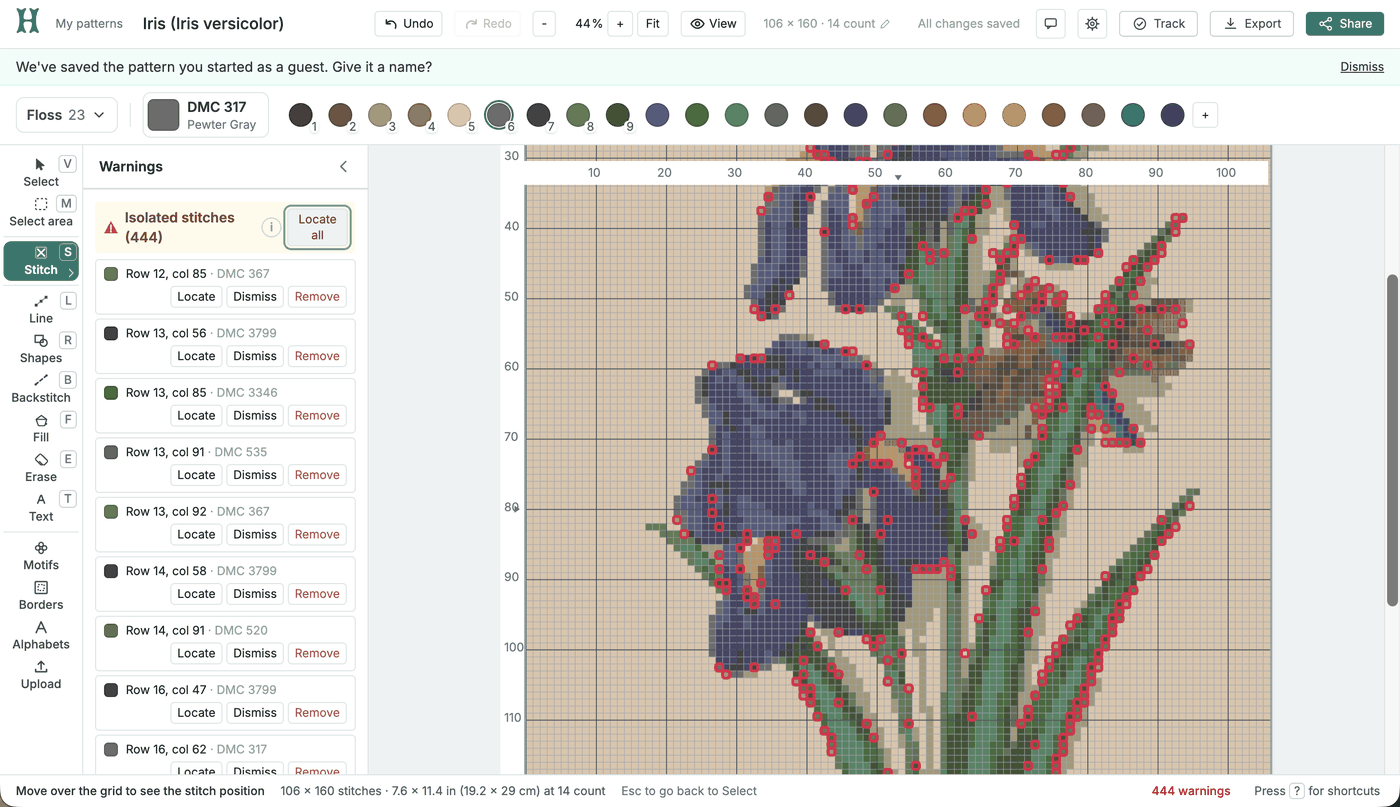
Task: Select floss color swatch number 5
Action: click(459, 115)
